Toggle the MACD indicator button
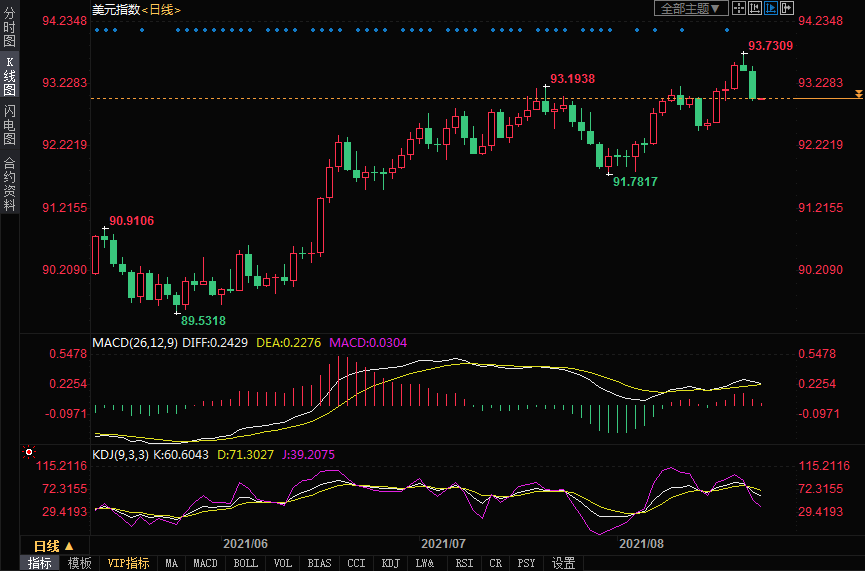Screen dimensions: 865x571 tap(205, 563)
